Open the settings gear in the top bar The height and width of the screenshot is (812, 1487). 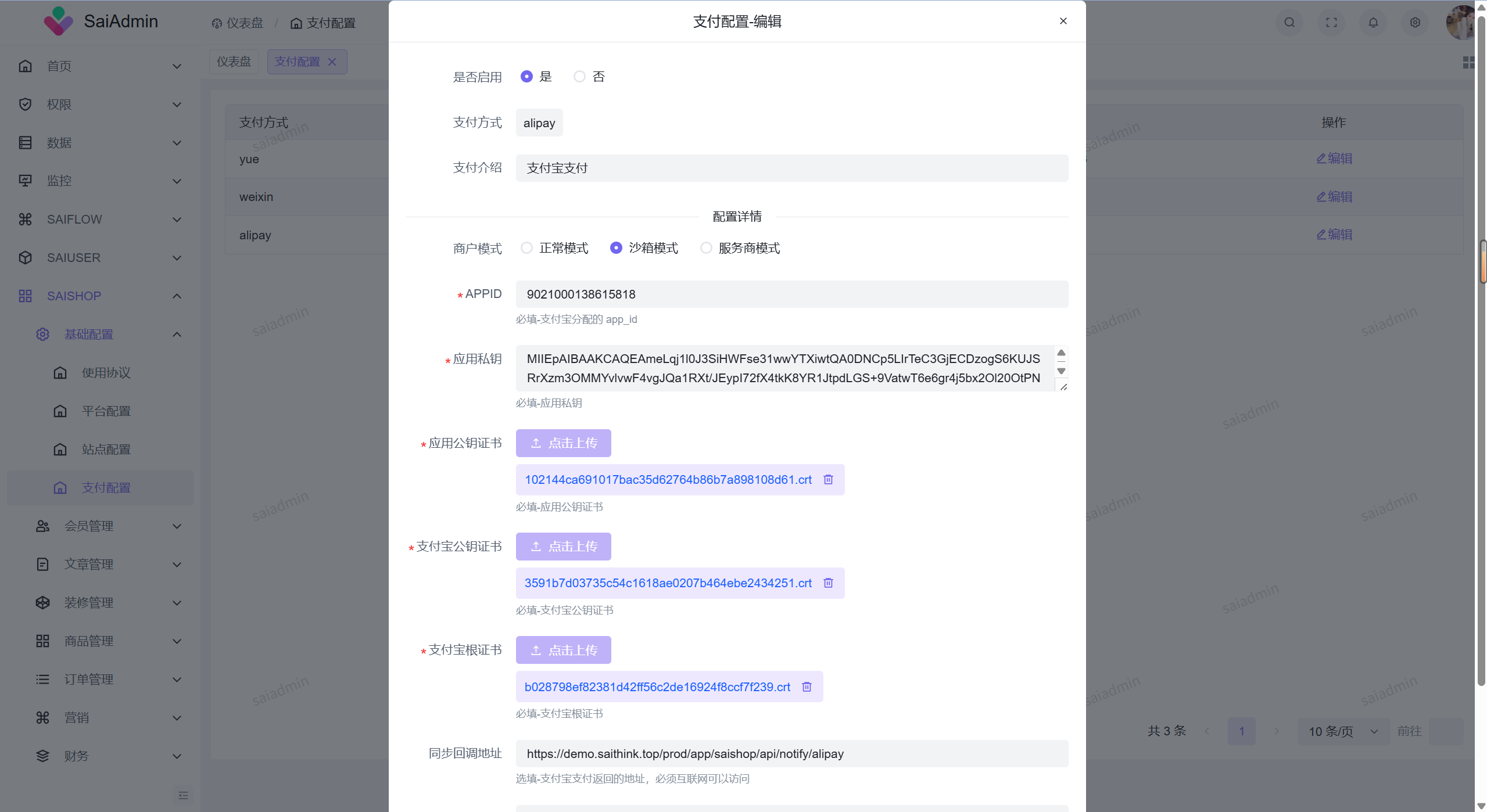pos(1415,23)
